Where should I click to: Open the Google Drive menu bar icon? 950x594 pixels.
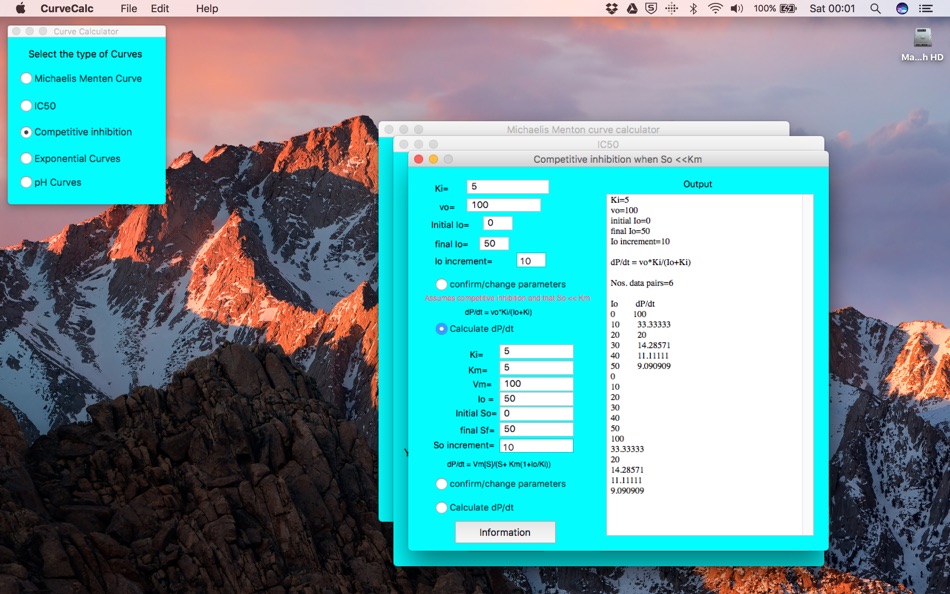[x=631, y=8]
